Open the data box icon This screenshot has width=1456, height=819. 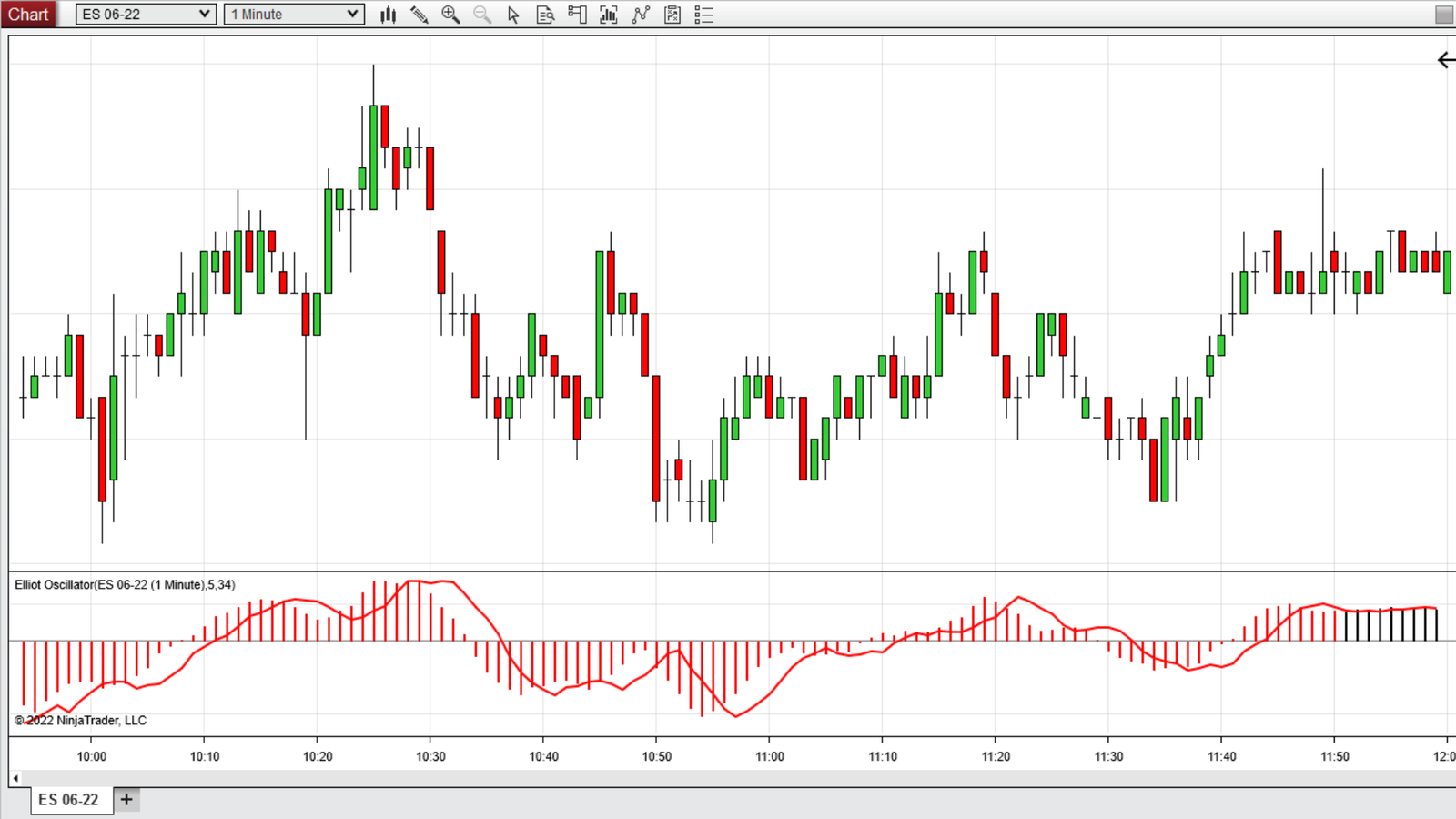[x=545, y=15]
